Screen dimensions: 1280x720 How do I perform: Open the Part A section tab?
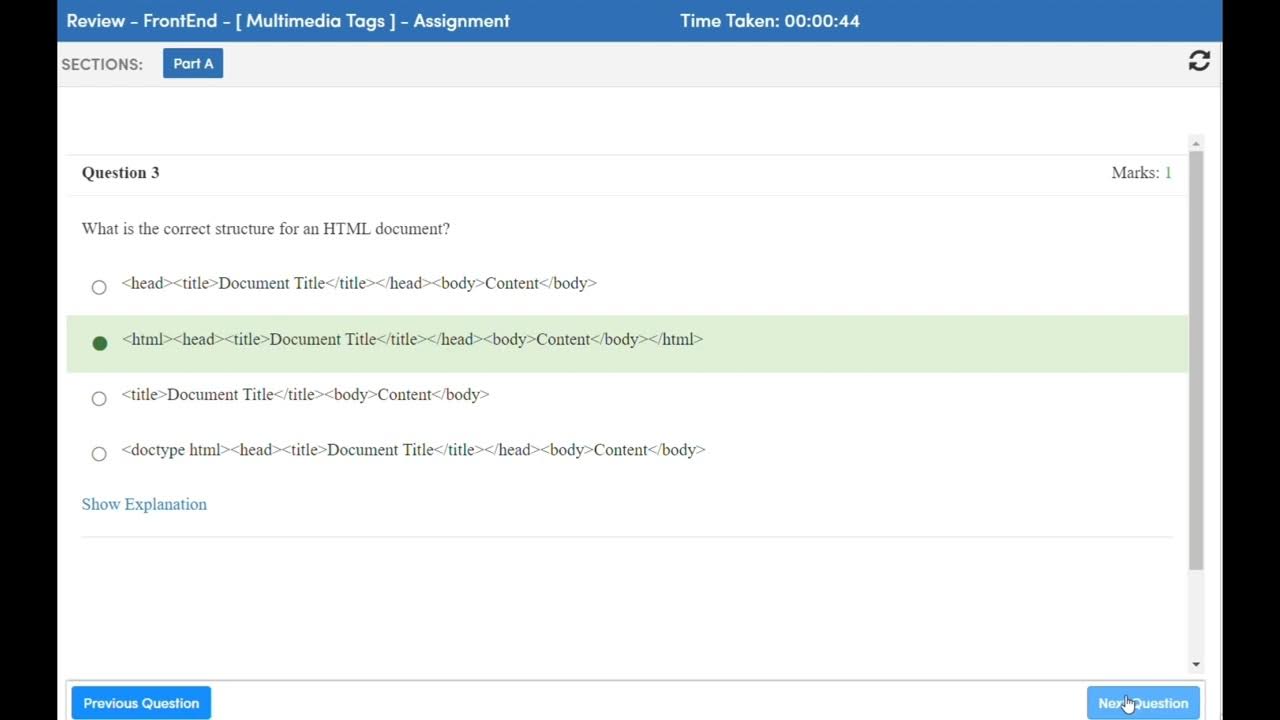tap(193, 63)
